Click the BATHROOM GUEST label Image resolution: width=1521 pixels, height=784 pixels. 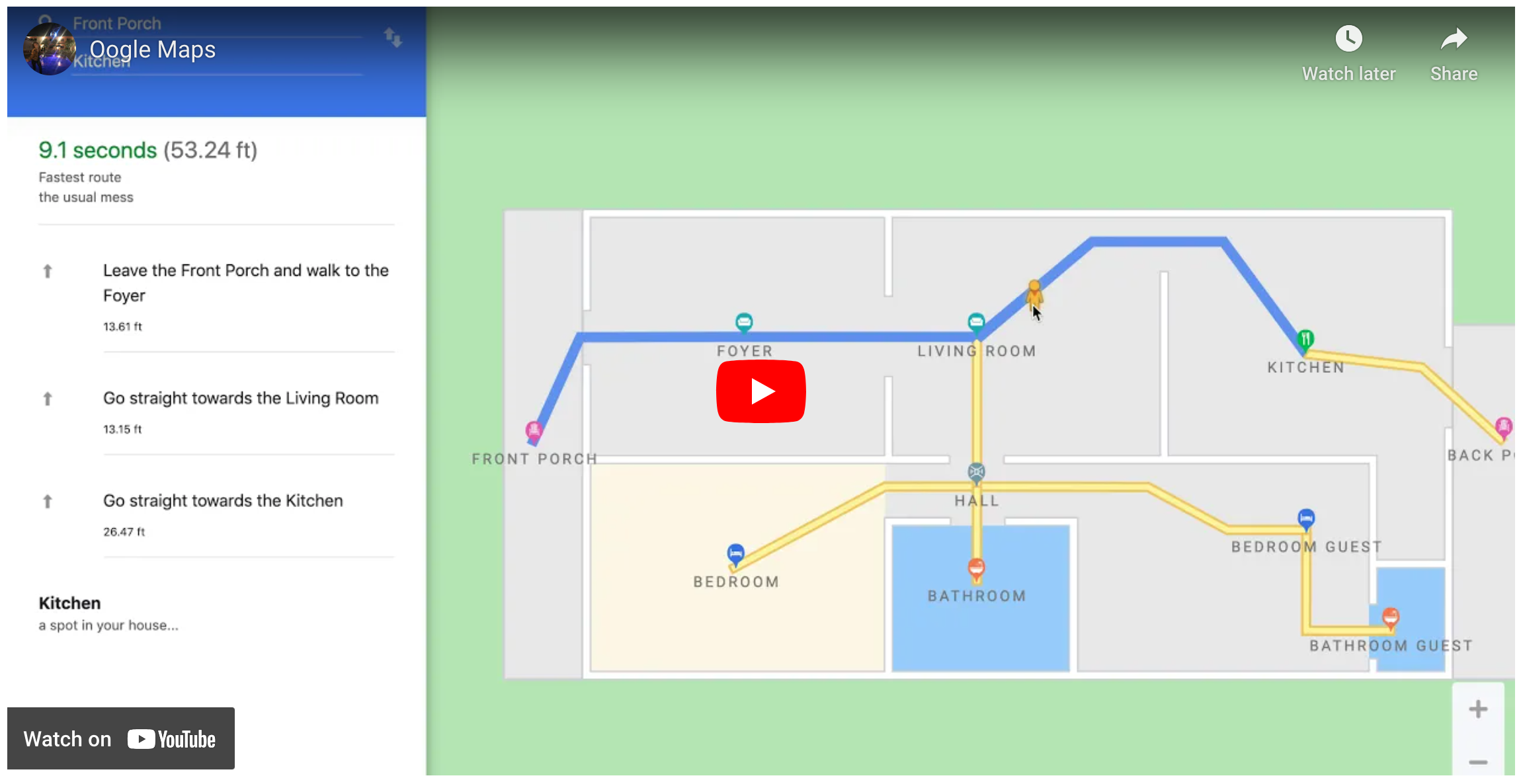point(1391,646)
